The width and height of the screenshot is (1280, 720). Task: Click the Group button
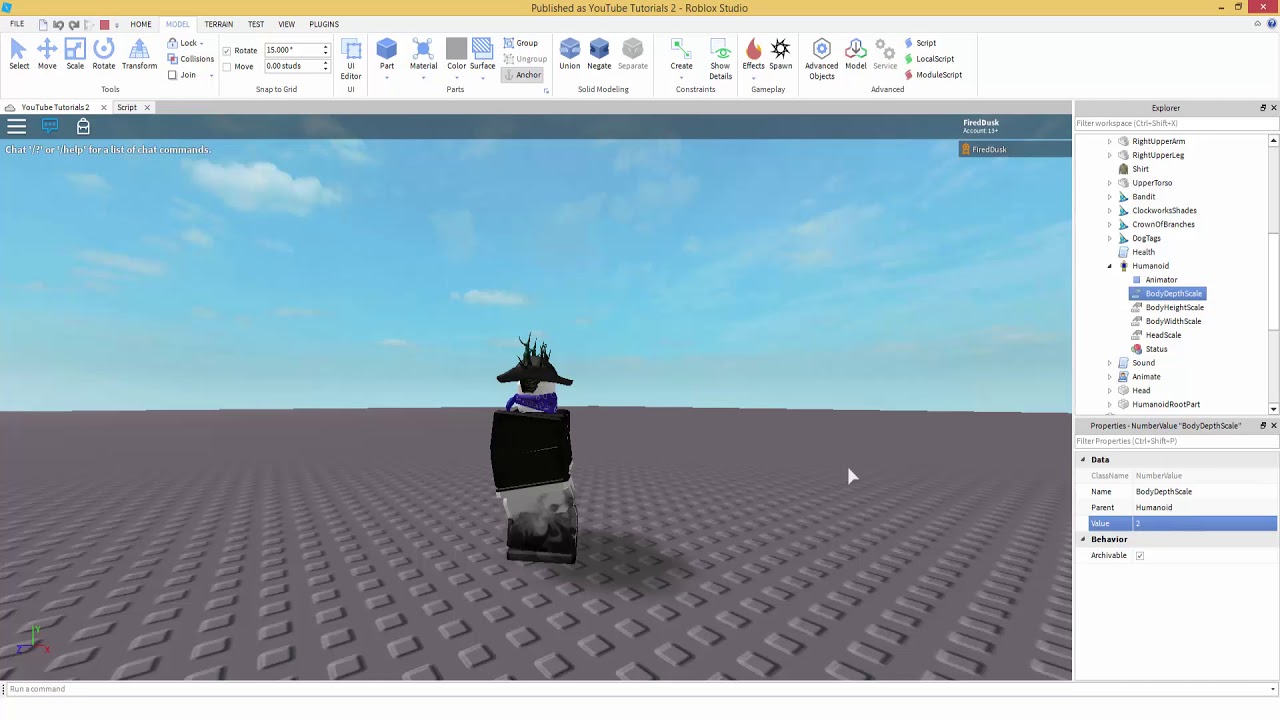coord(521,43)
